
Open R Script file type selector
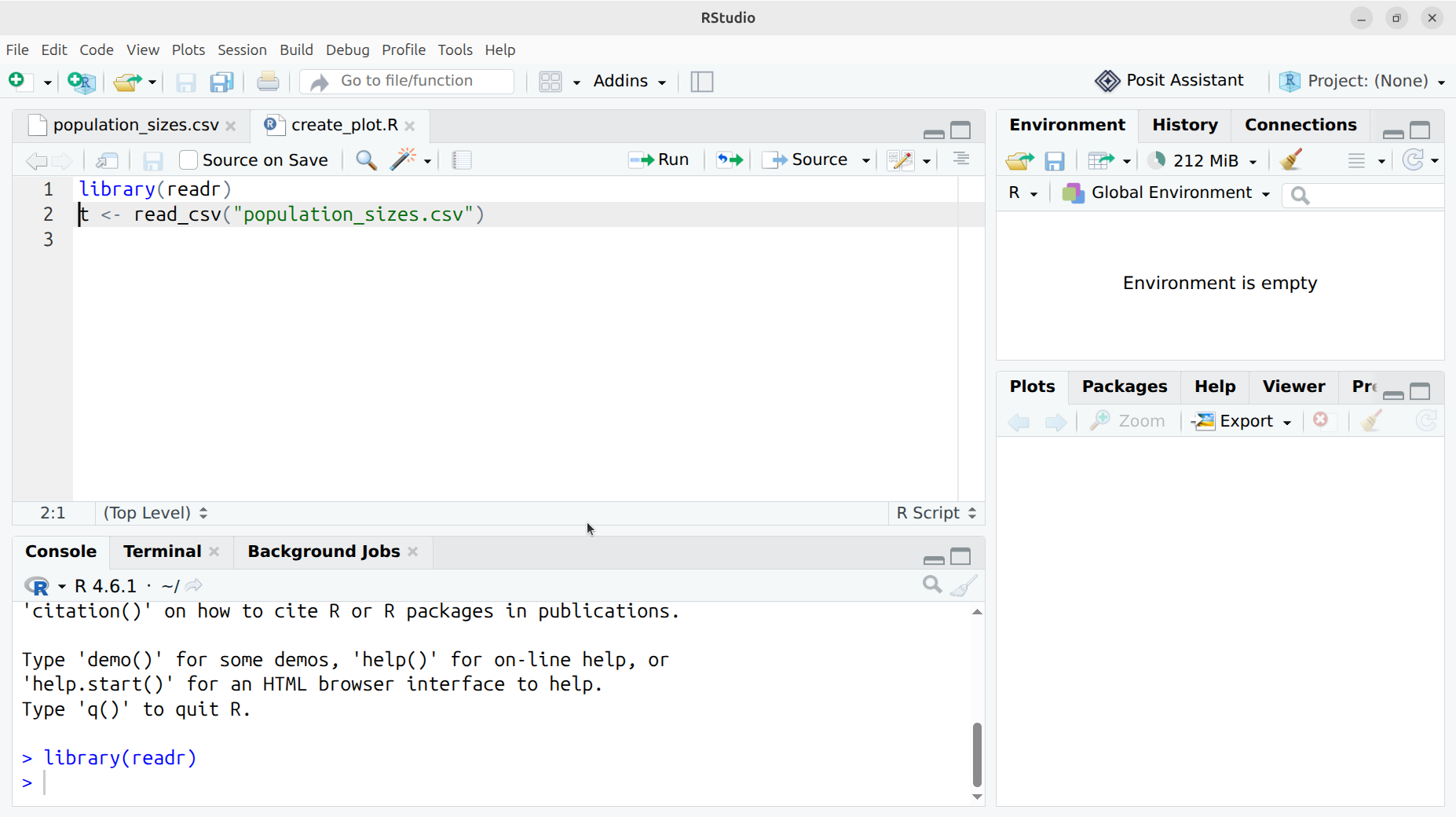937,513
